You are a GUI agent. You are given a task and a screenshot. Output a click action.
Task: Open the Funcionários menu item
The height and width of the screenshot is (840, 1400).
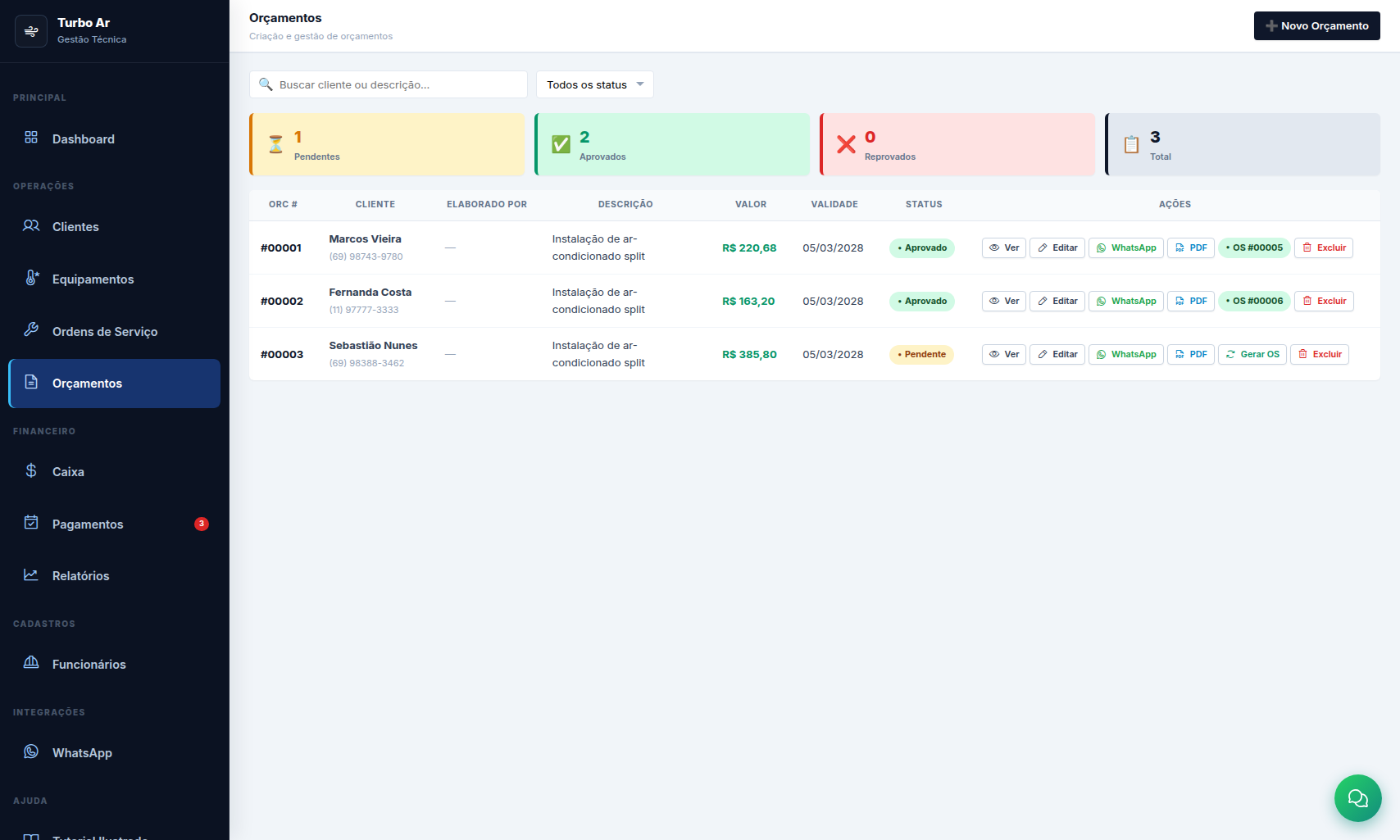point(115,664)
